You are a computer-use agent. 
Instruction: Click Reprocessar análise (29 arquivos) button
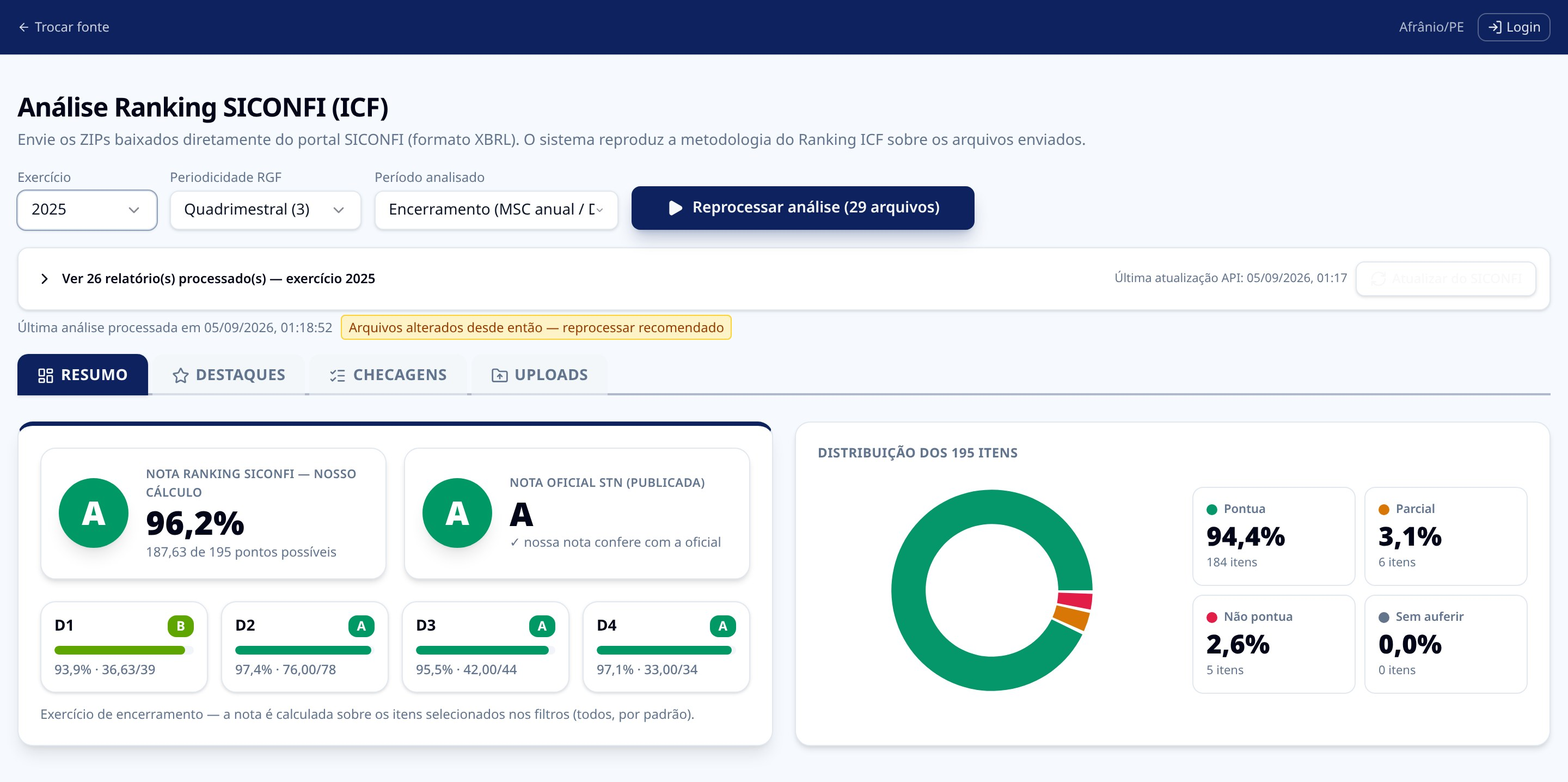pyautogui.click(x=803, y=207)
